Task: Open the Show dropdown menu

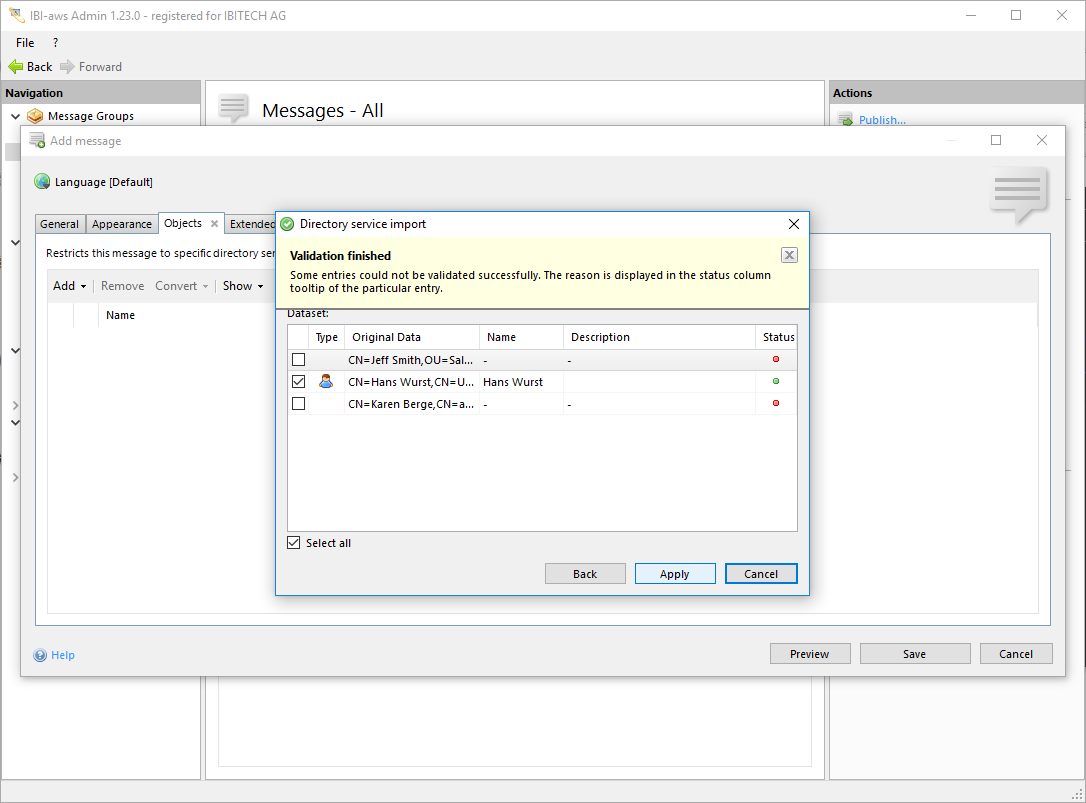Action: 243,286
